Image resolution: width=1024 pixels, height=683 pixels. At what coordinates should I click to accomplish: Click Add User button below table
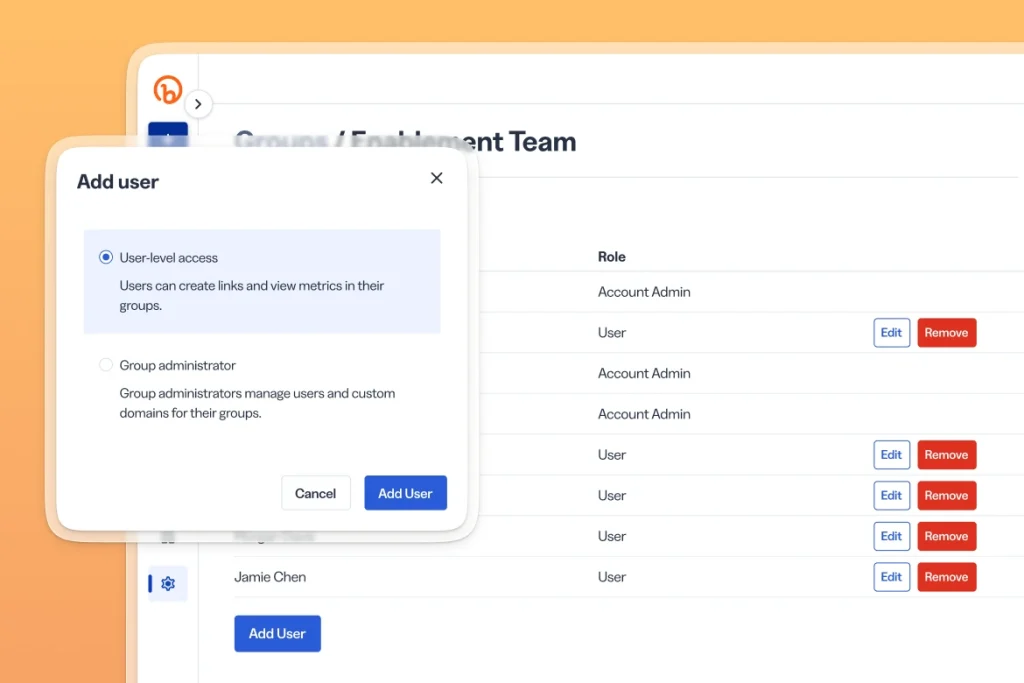[278, 633]
